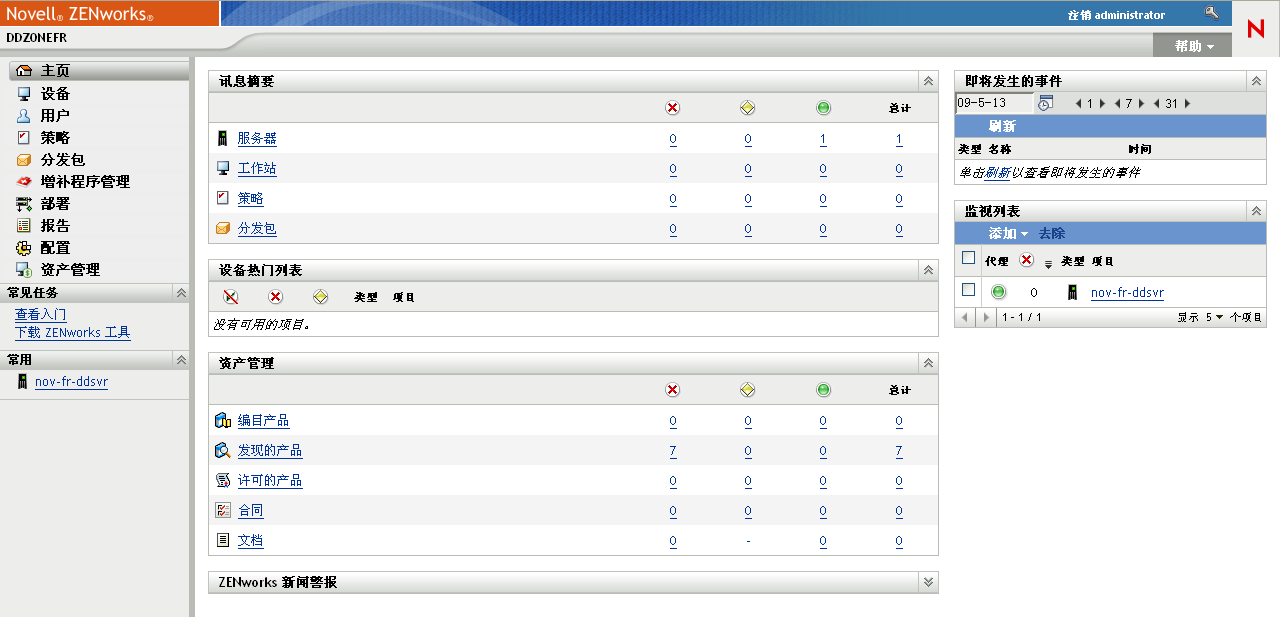Screen dimensions: 1280x617
Task: Click the server icon in 讯息摘要 服务器 row
Action: (x=223, y=139)
